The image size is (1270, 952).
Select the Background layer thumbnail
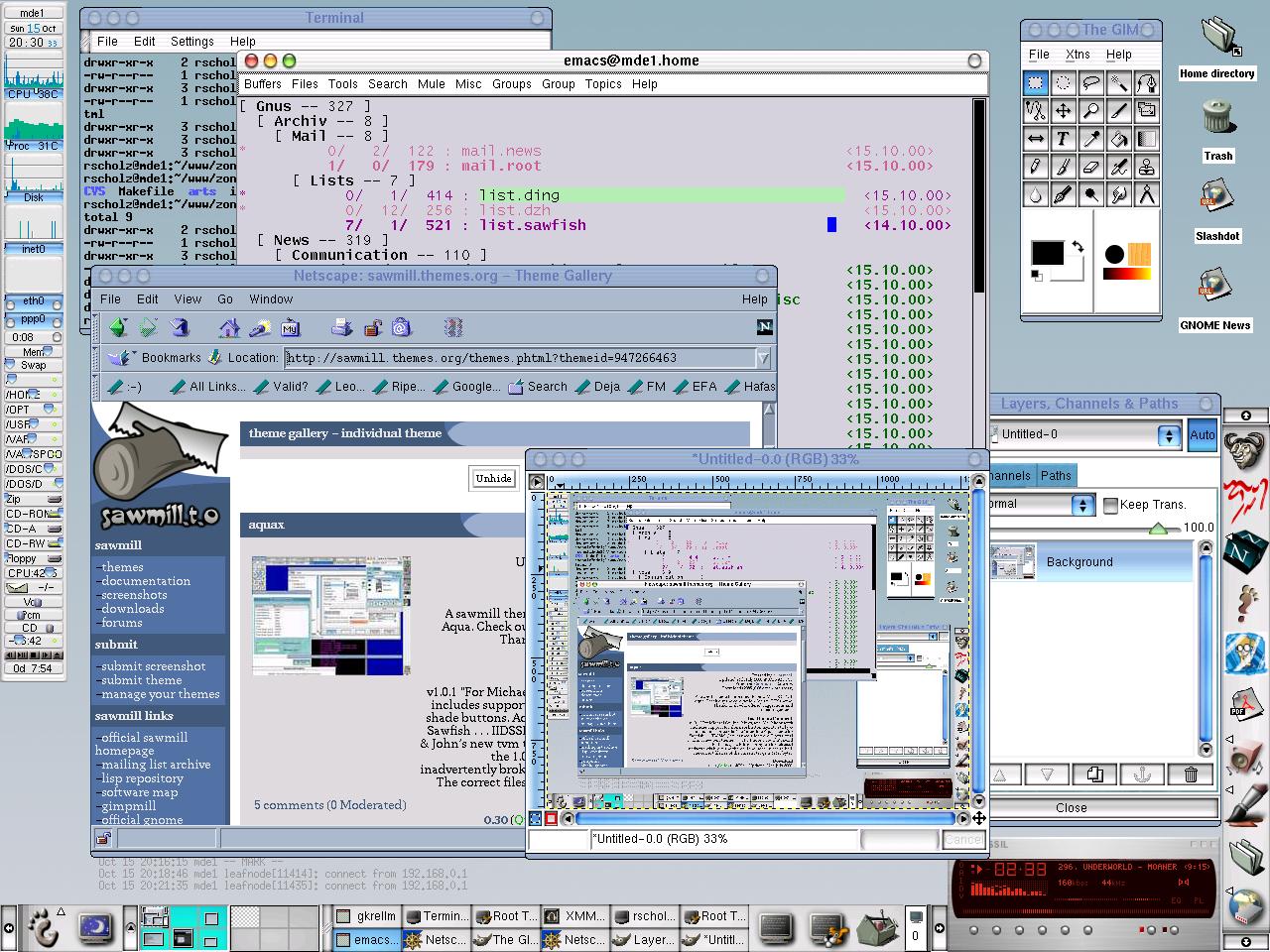click(1014, 562)
